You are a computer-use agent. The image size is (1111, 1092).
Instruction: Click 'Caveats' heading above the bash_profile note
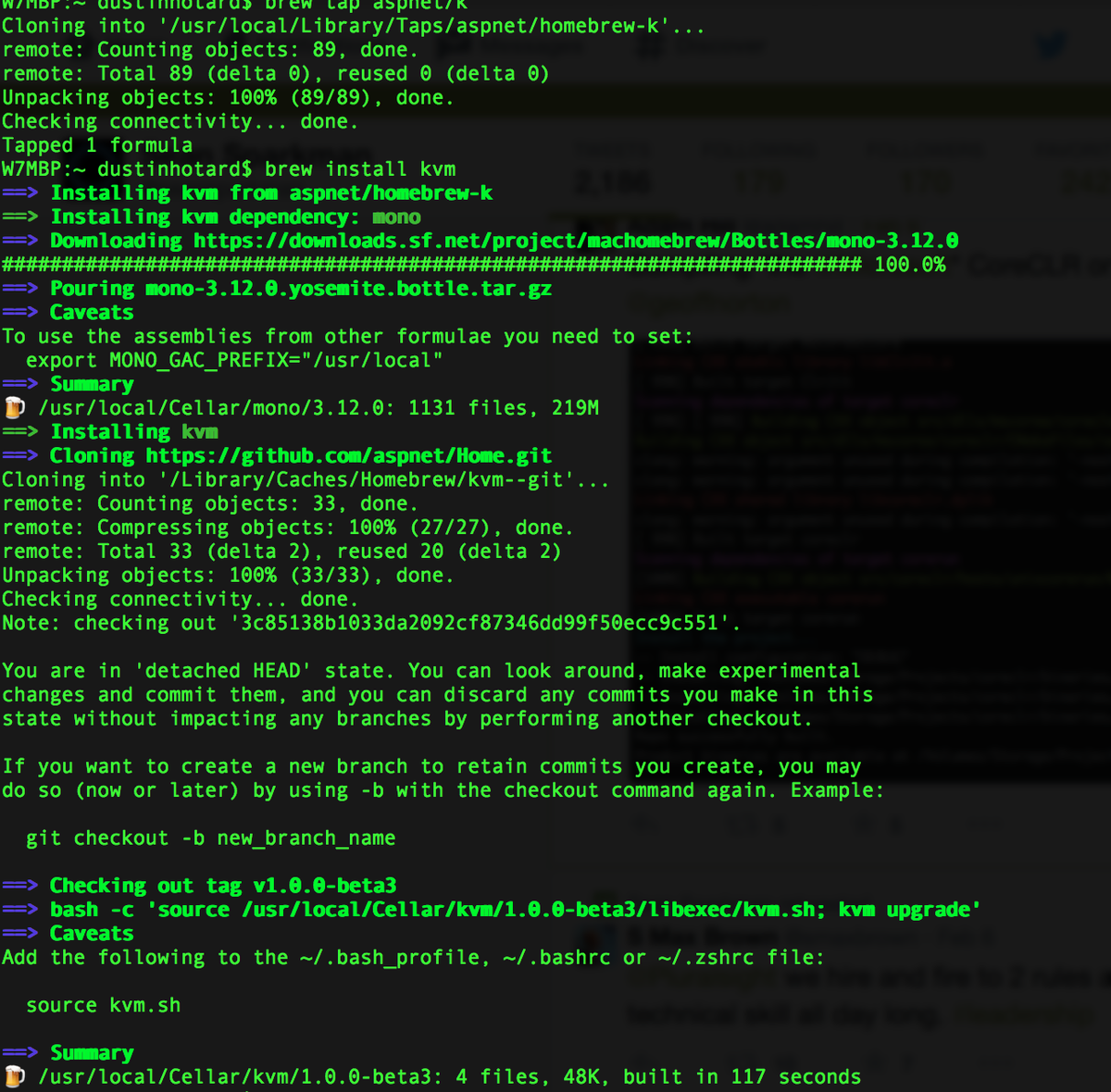[x=92, y=934]
